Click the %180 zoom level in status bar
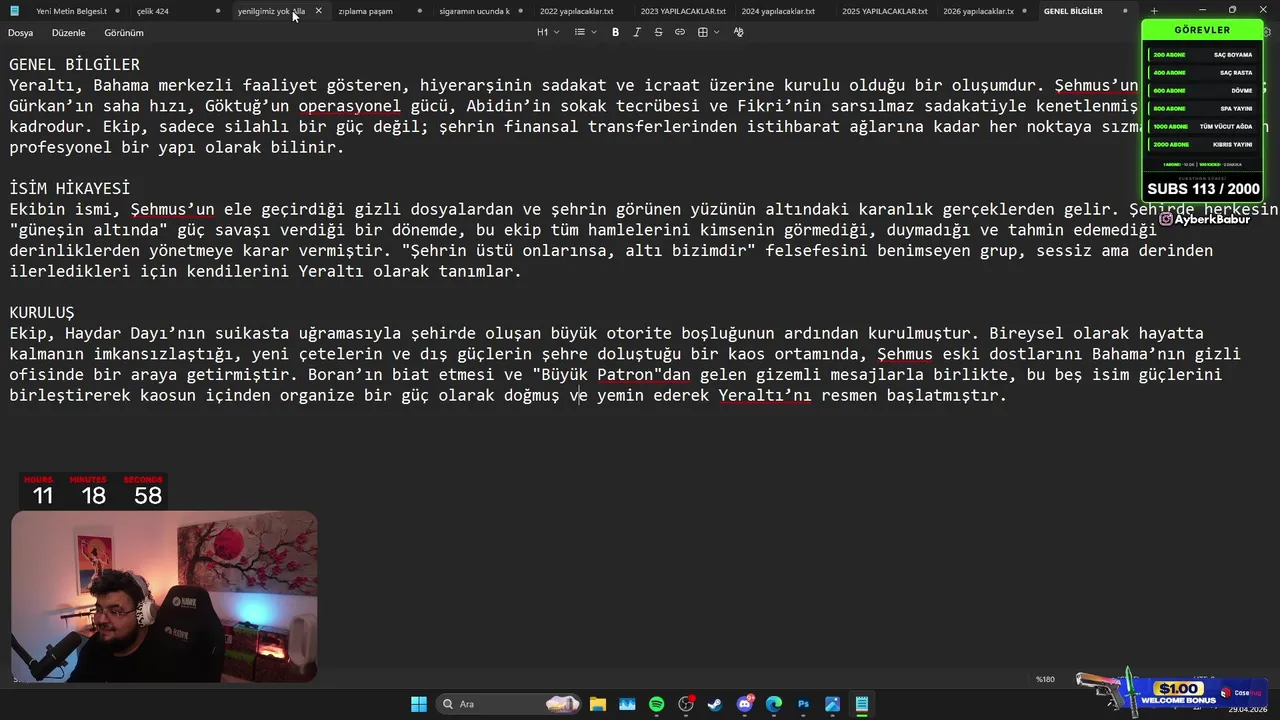The width and height of the screenshot is (1280, 720). point(1045,679)
